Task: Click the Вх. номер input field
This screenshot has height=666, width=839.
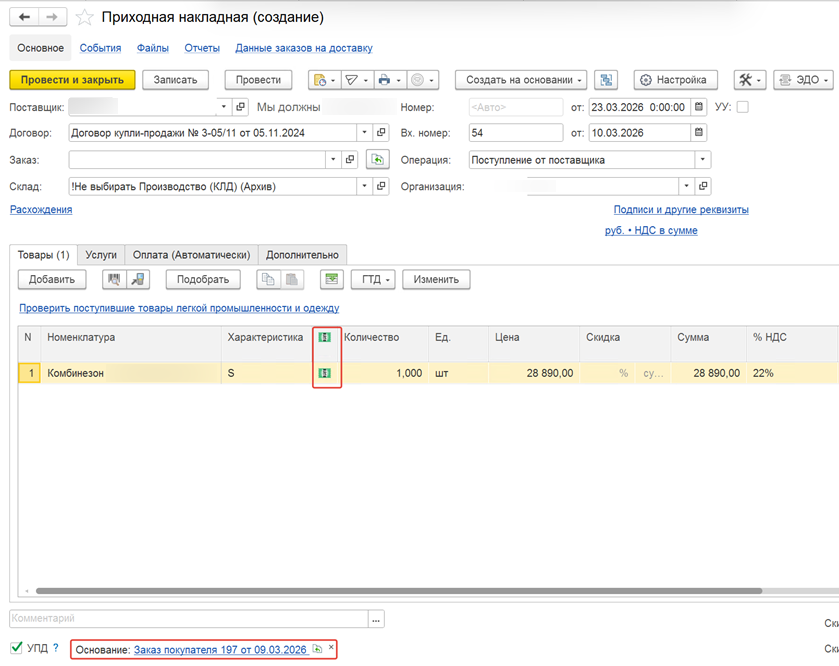Action: click(515, 133)
